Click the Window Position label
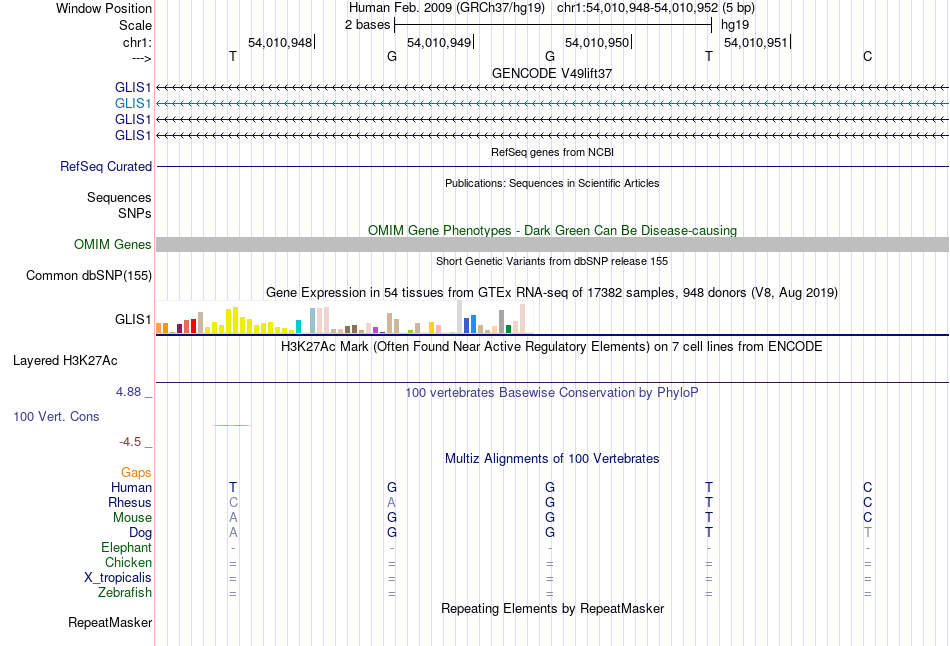The image size is (950, 646). point(104,8)
